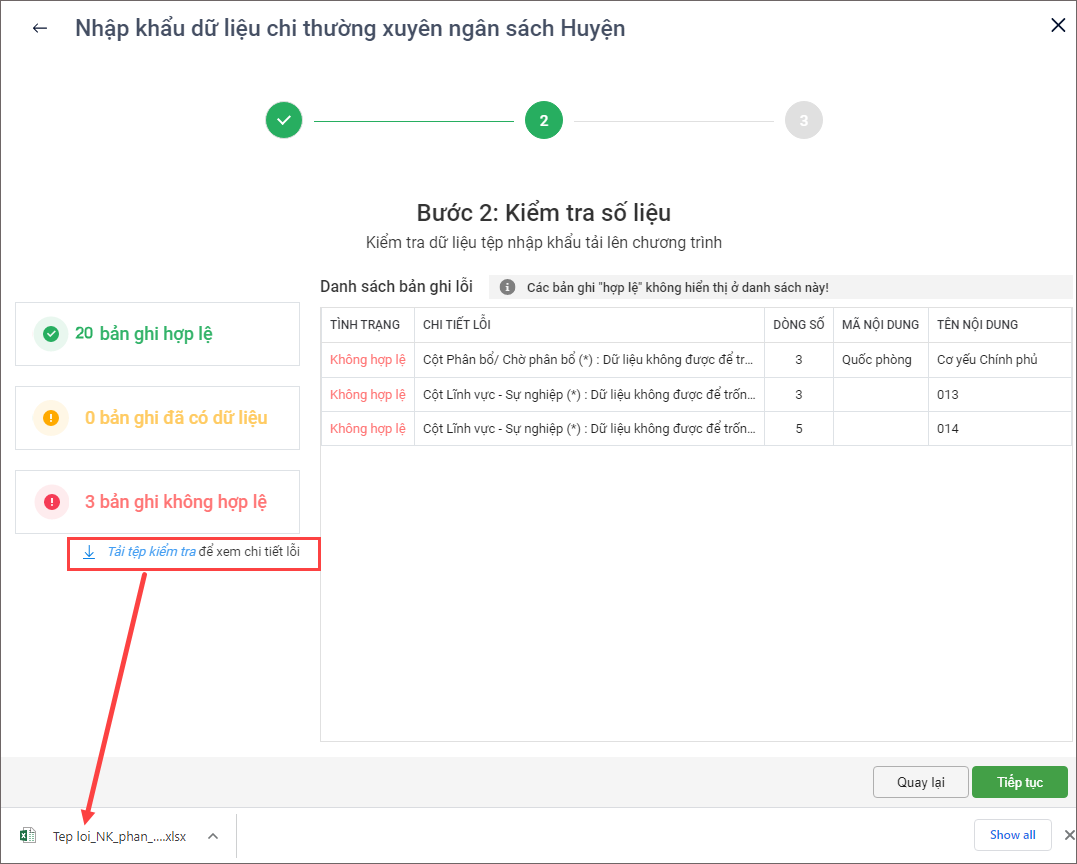Select step 3 circle in progress stepper
The height and width of the screenshot is (864, 1077).
804,121
